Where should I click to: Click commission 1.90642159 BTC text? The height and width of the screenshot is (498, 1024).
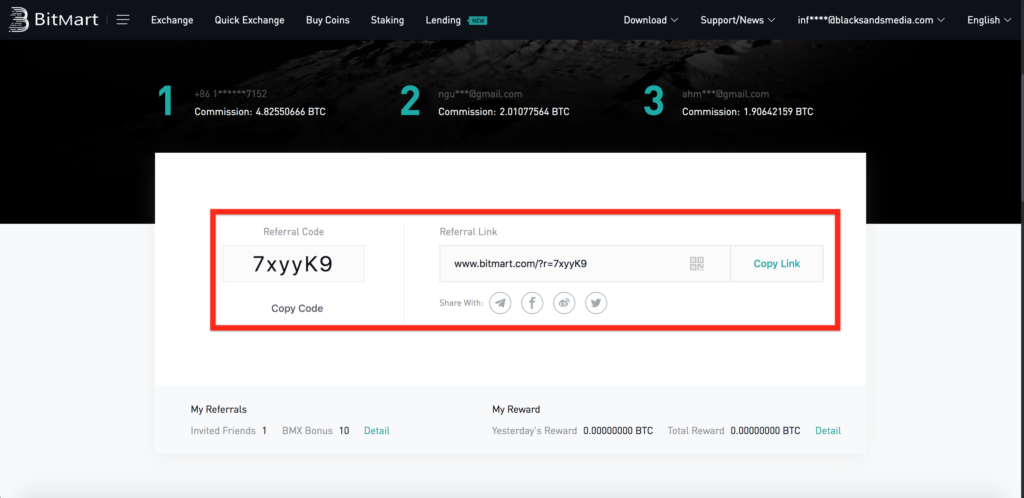748,112
